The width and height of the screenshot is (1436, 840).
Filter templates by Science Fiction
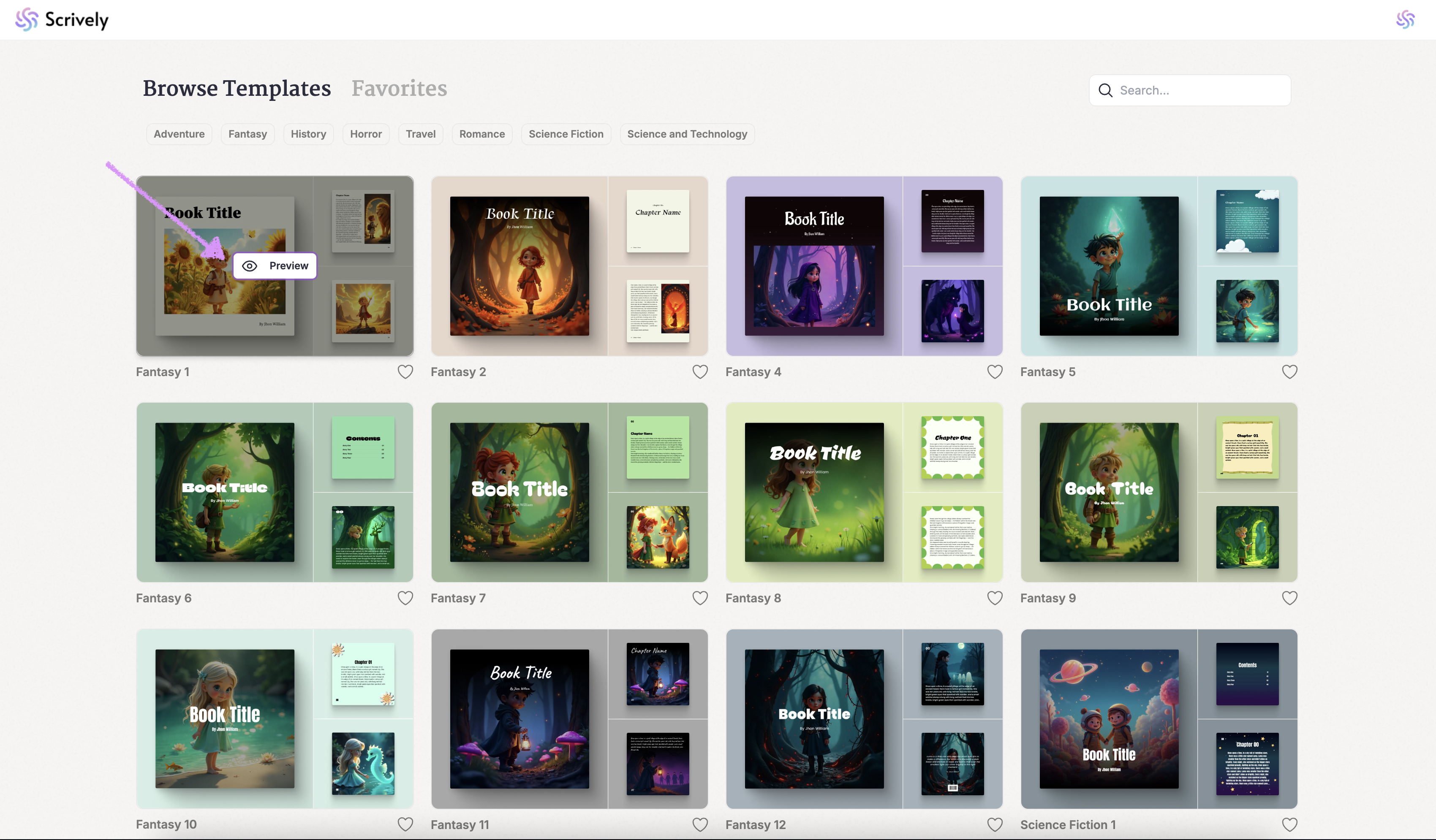565,134
